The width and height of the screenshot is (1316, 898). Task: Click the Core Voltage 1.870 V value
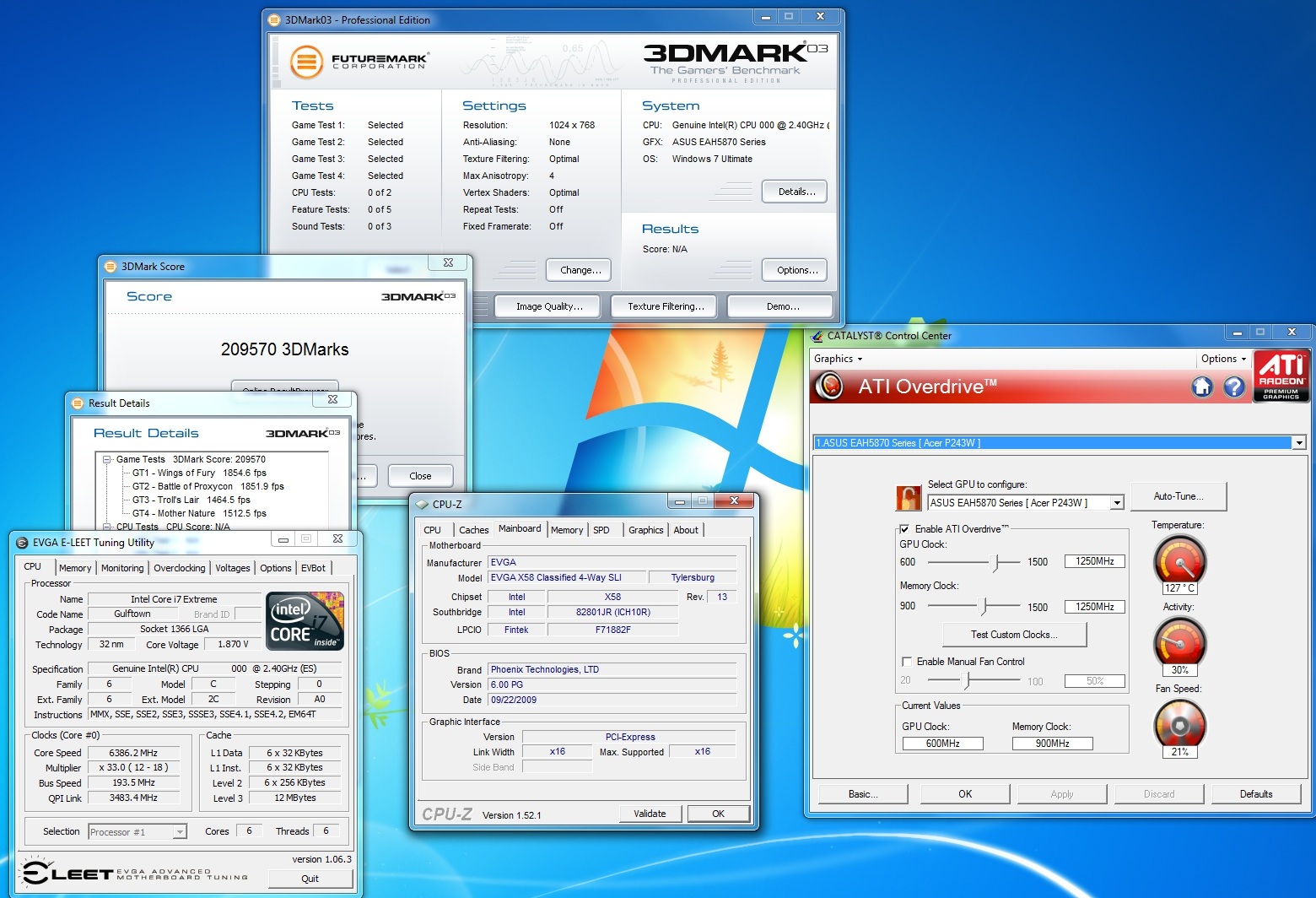click(233, 644)
